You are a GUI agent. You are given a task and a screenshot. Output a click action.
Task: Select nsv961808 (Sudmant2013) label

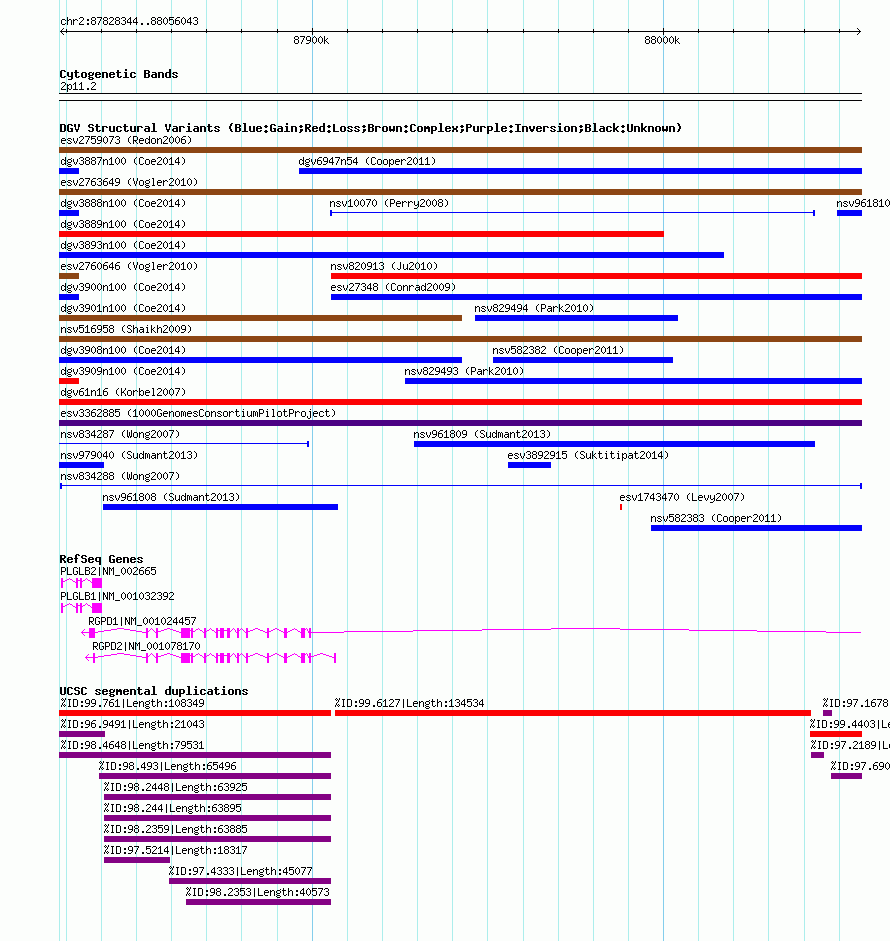171,498
